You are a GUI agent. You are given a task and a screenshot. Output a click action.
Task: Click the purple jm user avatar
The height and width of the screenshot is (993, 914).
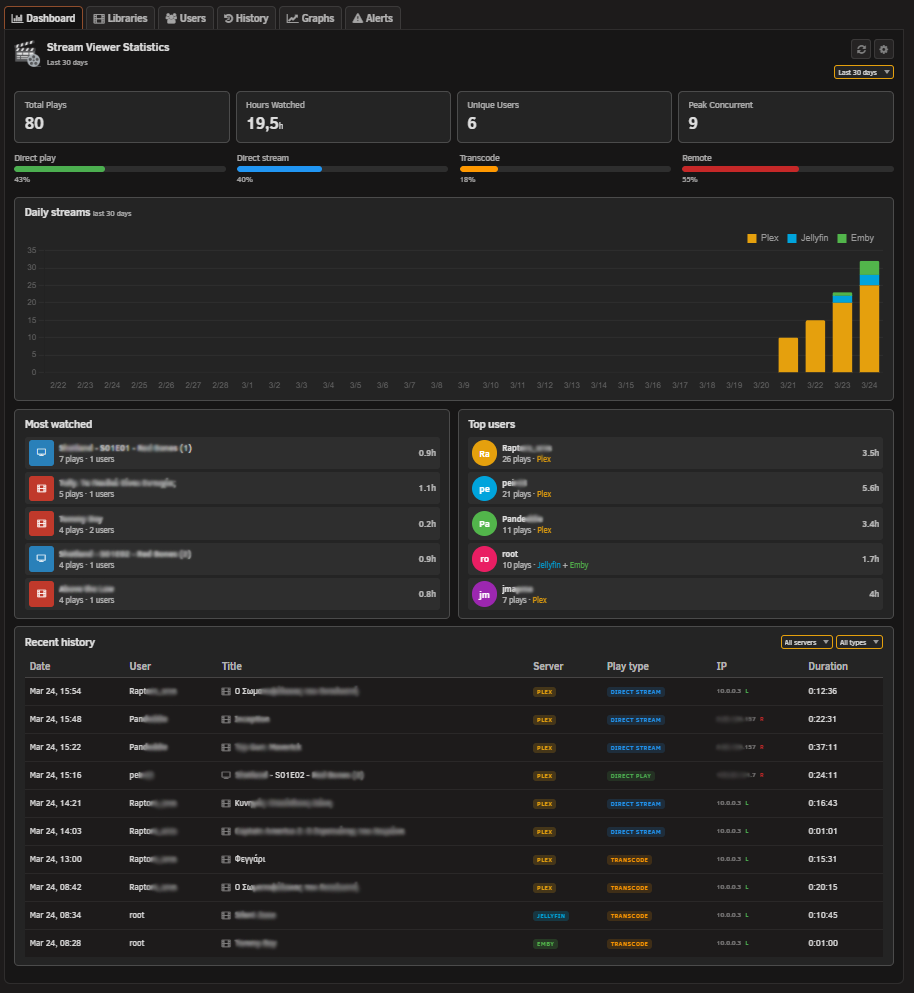coord(485,594)
